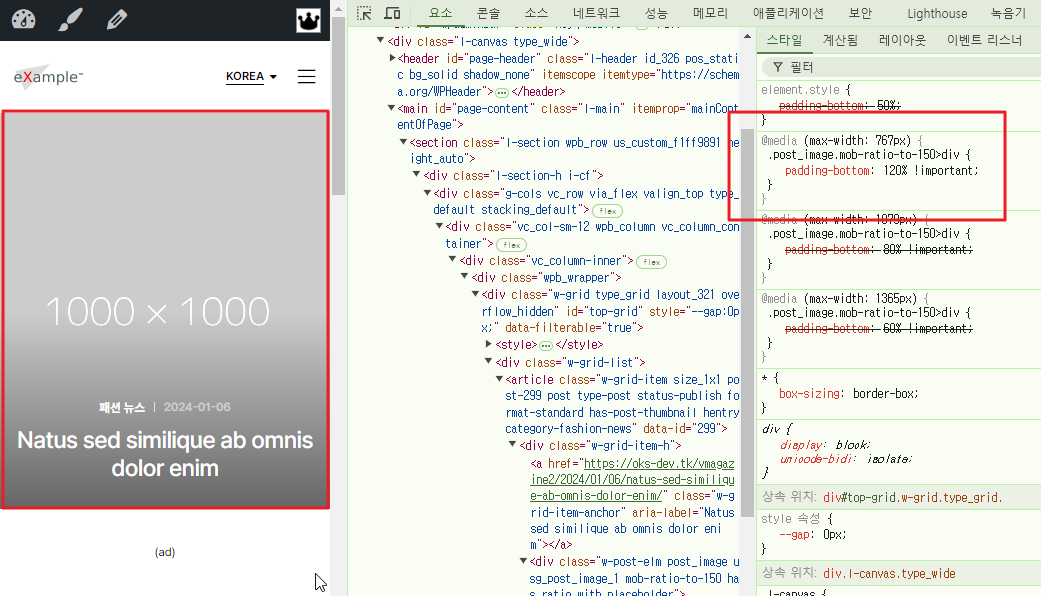Click the flex badge on vc_column-inner div
Screen dimensions: 1041x596
point(651,262)
